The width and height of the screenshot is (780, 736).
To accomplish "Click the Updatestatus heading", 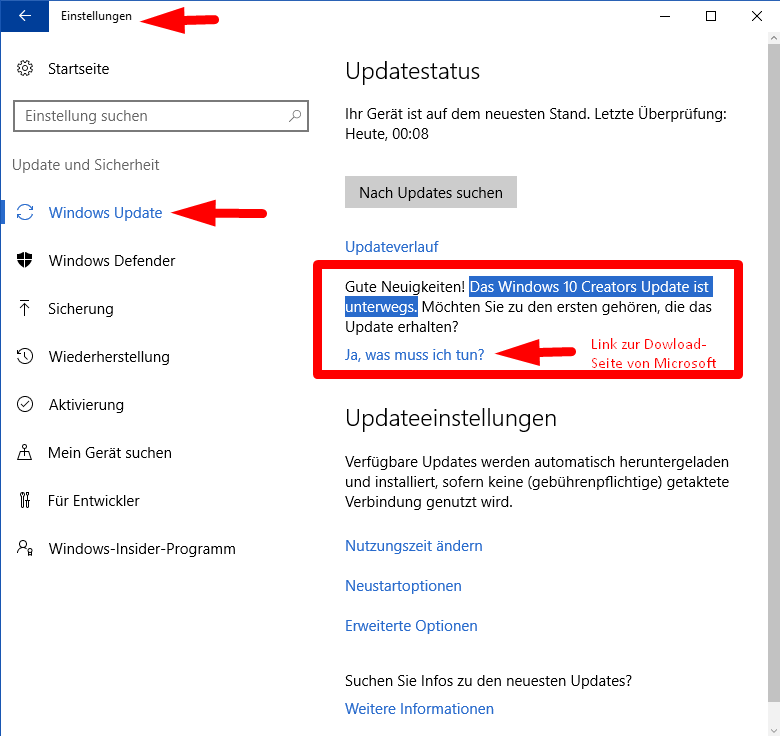I will 412,71.
